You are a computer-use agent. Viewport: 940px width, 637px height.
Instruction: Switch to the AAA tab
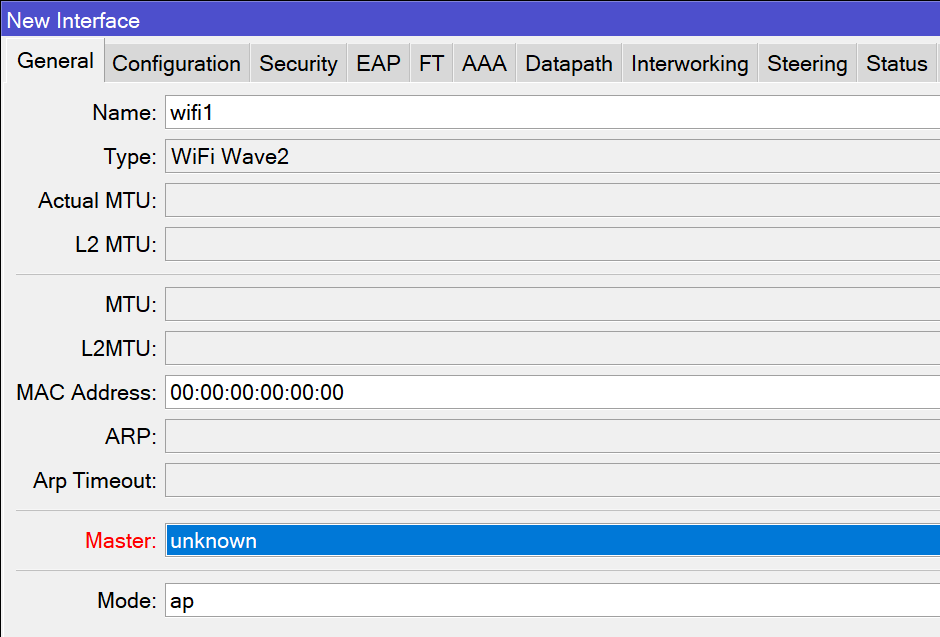484,64
